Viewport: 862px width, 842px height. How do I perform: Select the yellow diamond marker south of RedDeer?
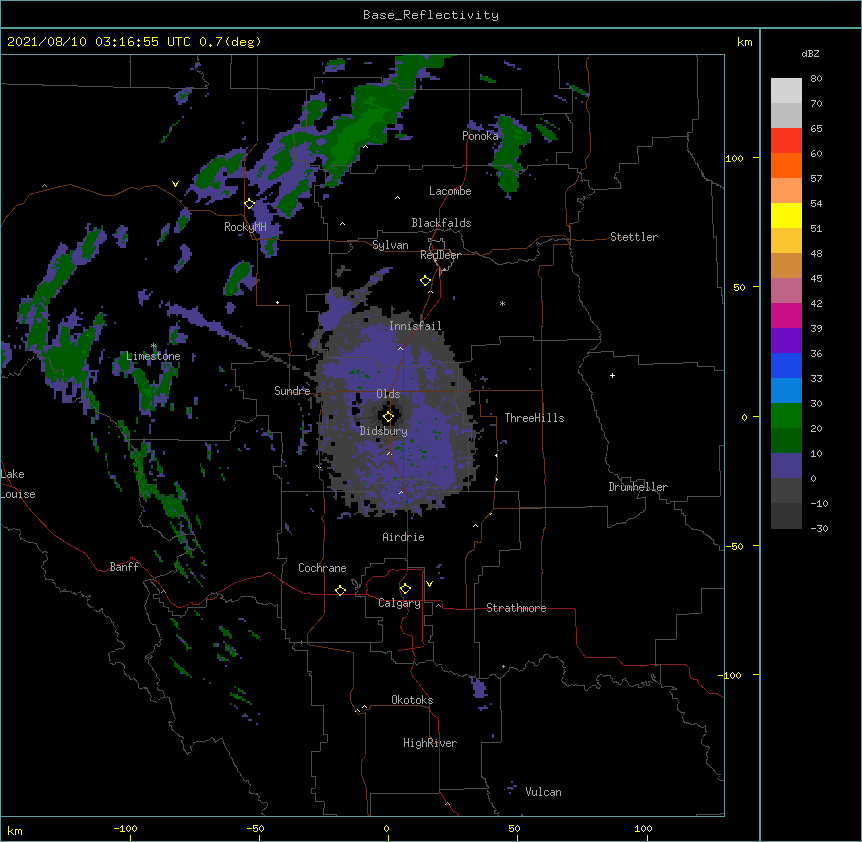426,281
